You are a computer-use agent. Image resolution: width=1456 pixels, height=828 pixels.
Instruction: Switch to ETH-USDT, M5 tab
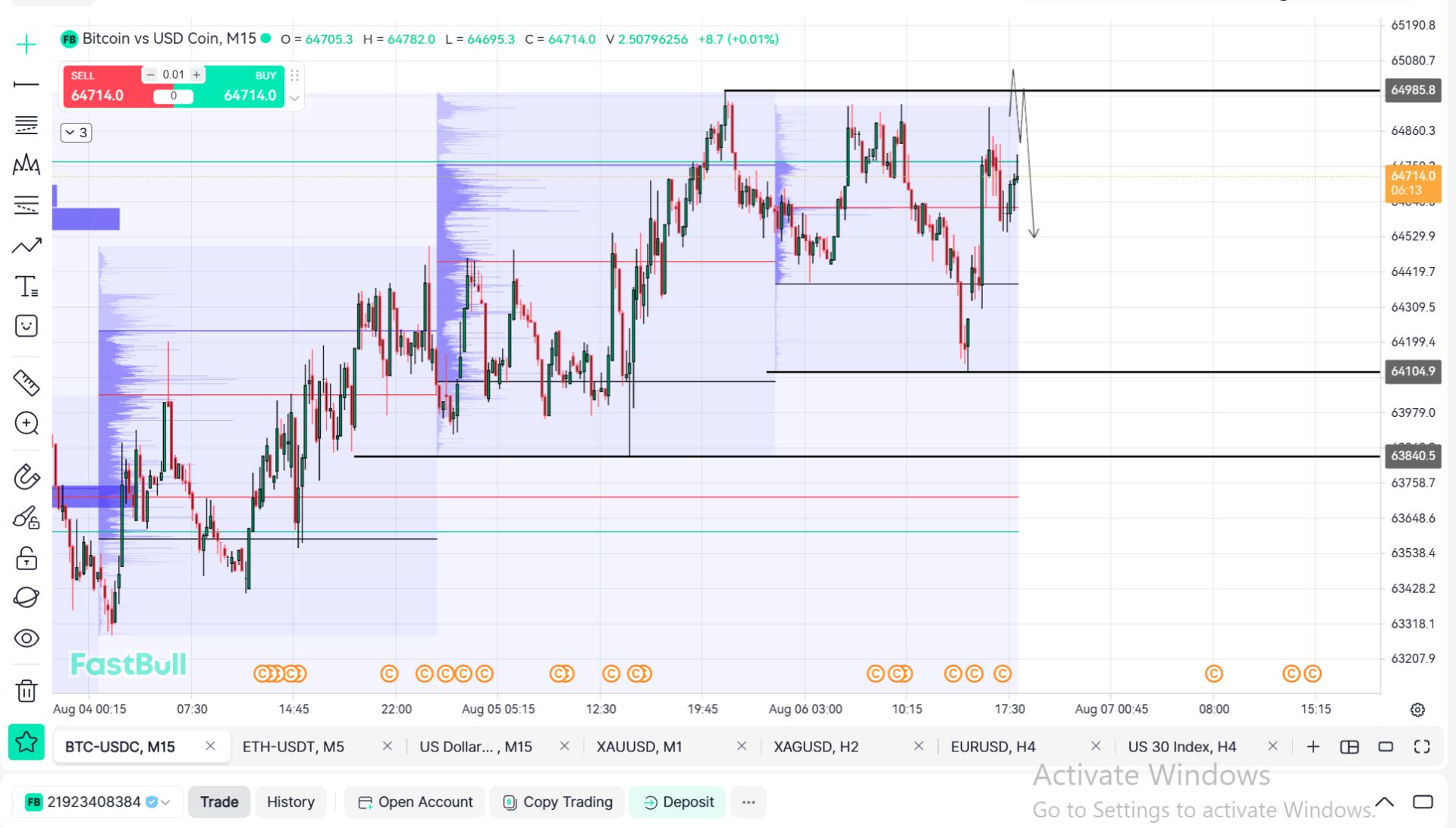point(293,747)
